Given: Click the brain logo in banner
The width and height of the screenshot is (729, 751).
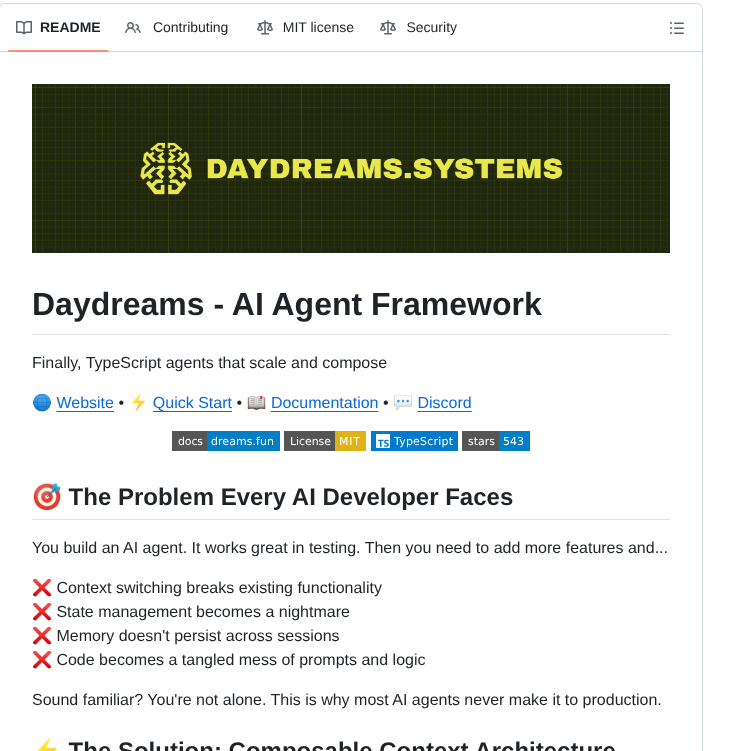Looking at the screenshot, I should tap(166, 169).
